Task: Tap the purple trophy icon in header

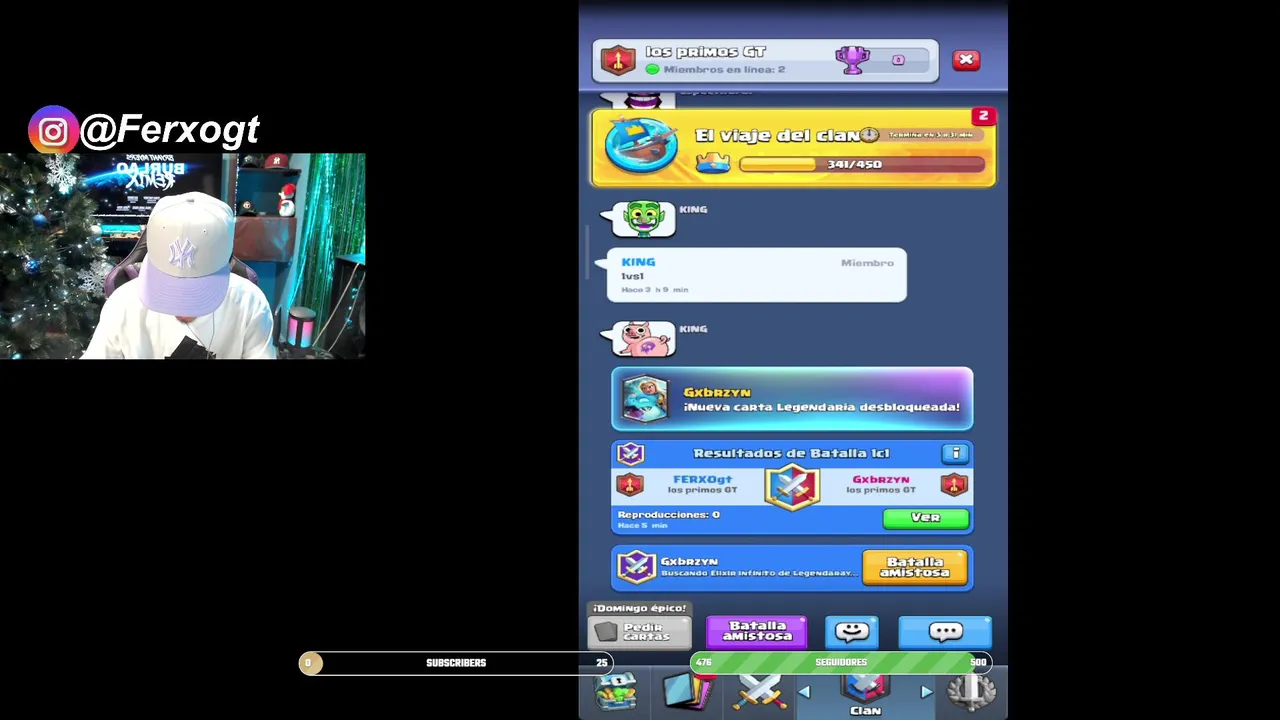Action: (x=852, y=60)
